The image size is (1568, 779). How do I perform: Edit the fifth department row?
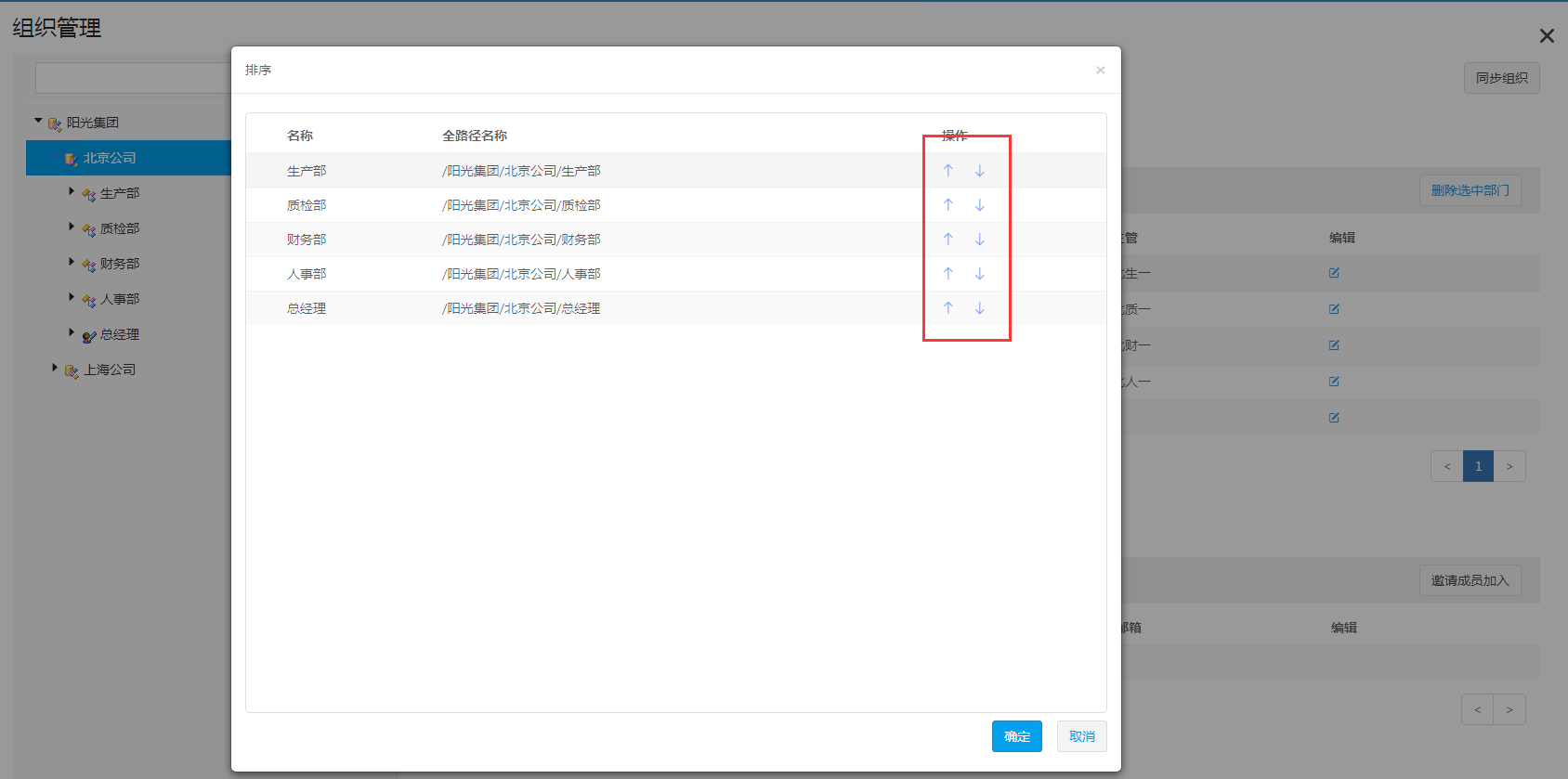tap(1334, 418)
